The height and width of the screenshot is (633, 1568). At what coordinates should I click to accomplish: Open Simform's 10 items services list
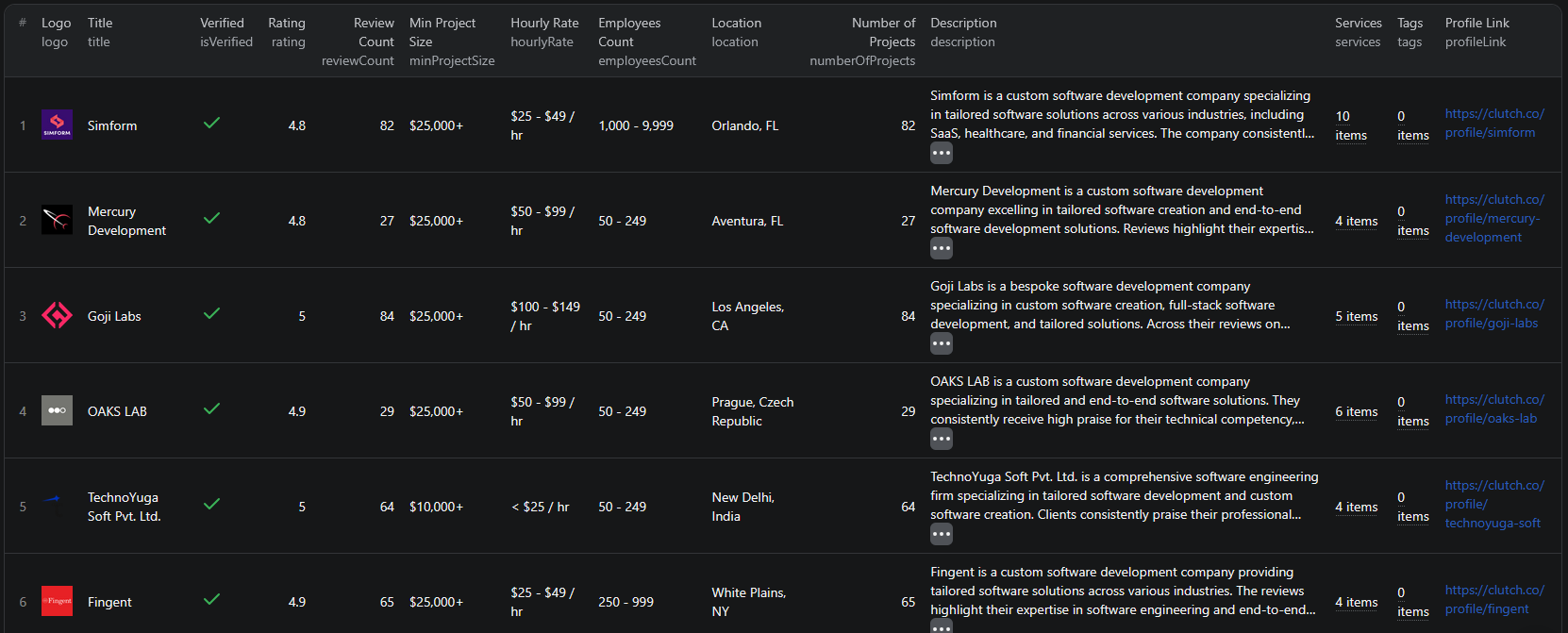click(1350, 125)
